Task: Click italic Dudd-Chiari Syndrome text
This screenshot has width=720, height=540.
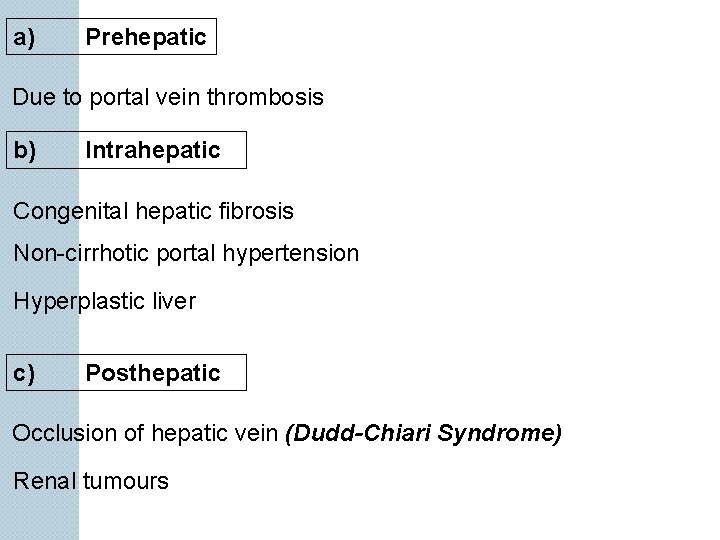Action: pos(423,433)
